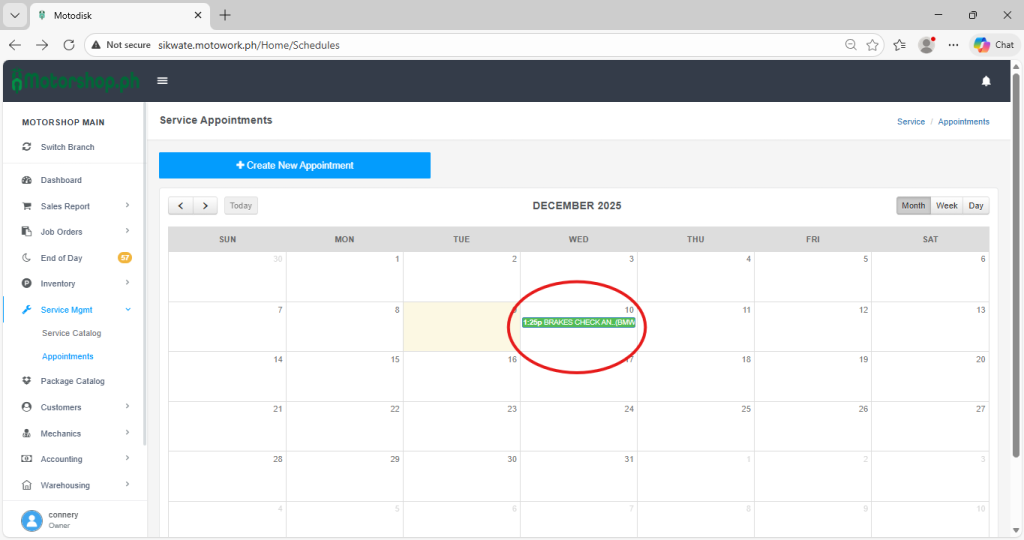This screenshot has height=540, width=1024.
Task: Expand the Customers menu chevron
Action: click(x=127, y=407)
